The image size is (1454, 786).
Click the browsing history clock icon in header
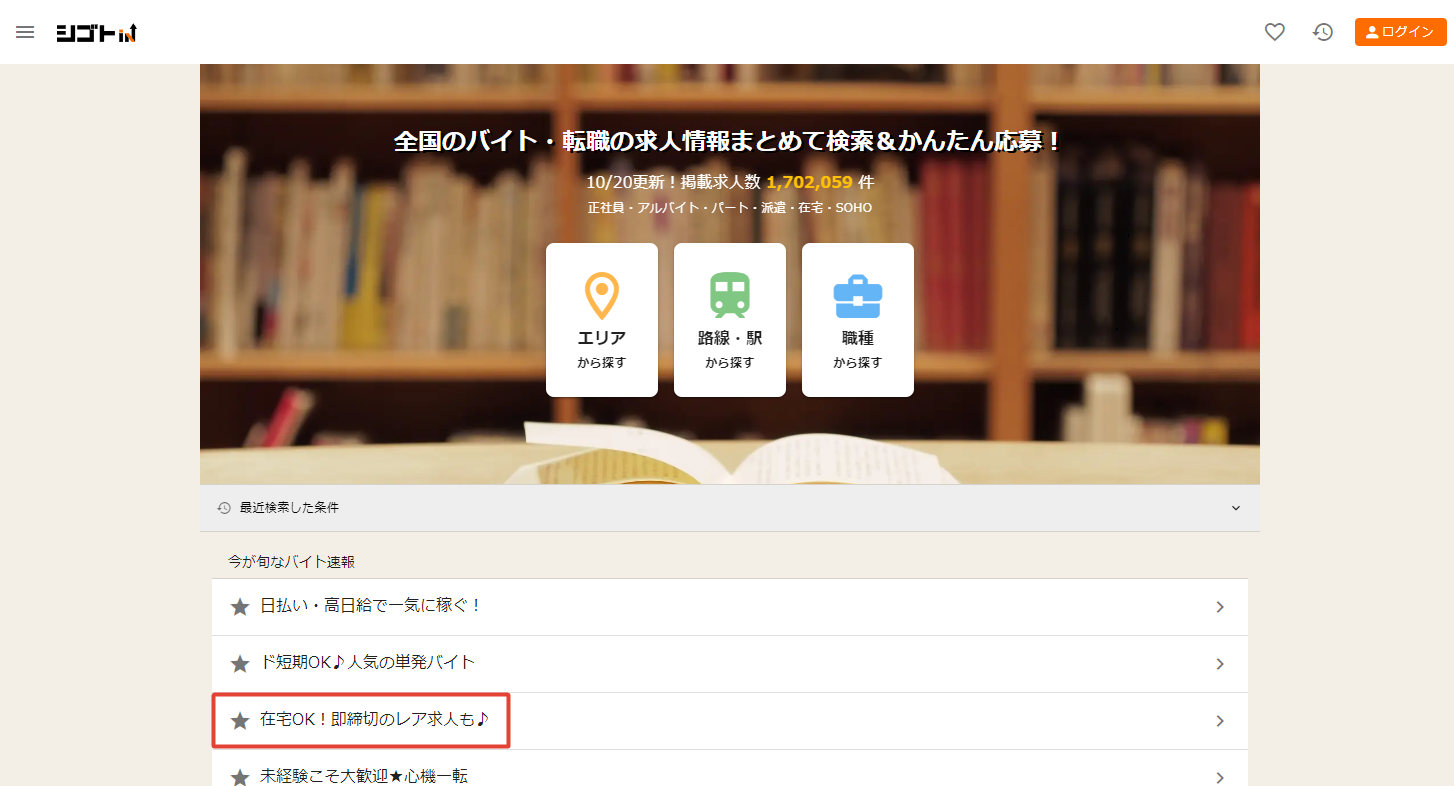tap(1322, 32)
